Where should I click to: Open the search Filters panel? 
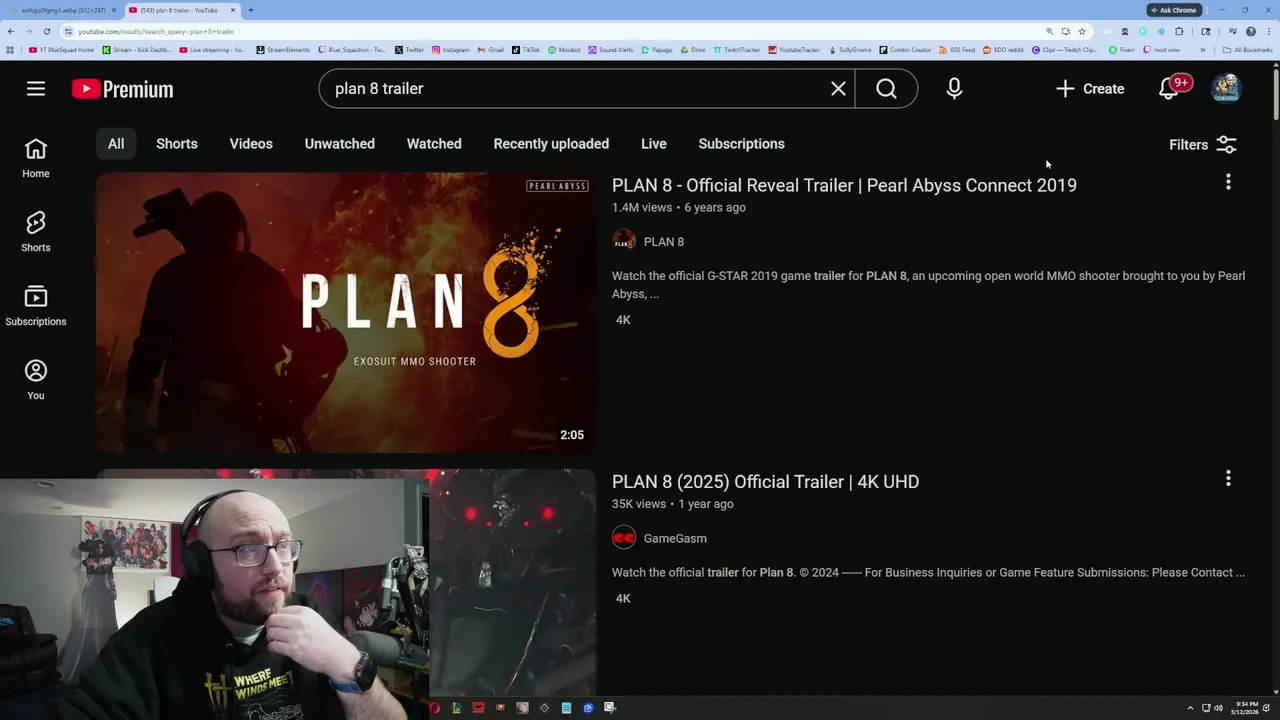(x=1204, y=145)
